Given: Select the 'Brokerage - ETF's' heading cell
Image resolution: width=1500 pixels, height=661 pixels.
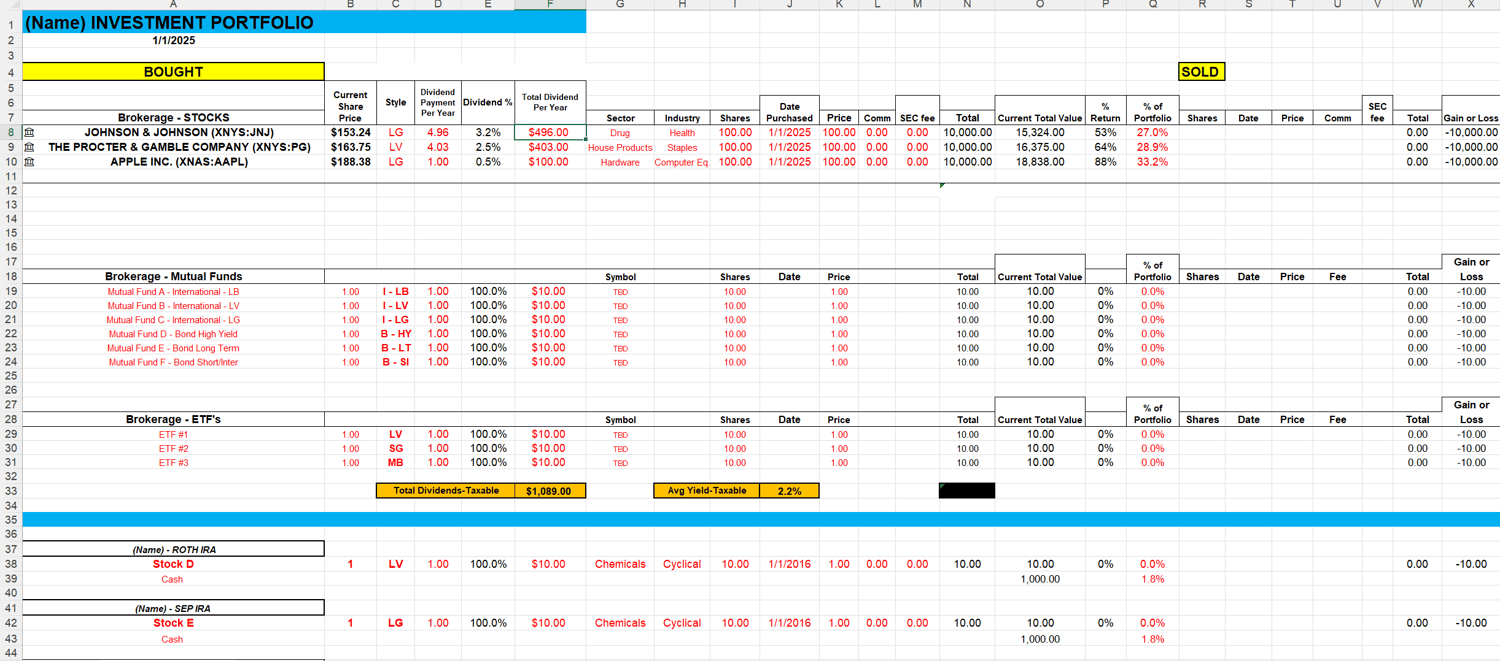Looking at the screenshot, I should pos(173,420).
